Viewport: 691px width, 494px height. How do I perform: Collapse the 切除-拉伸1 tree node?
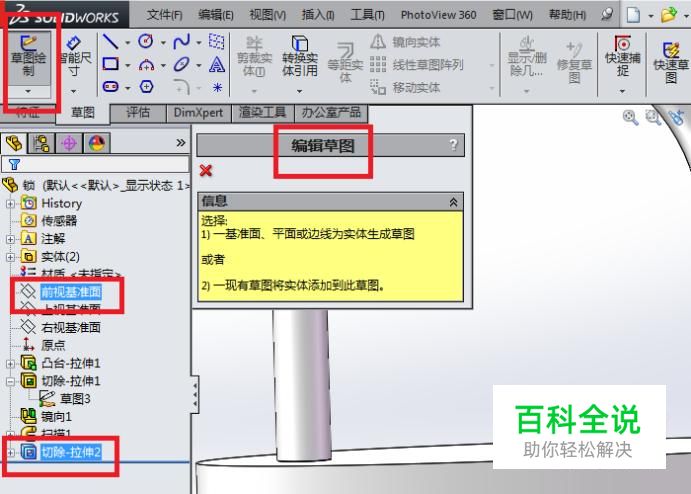click(x=11, y=381)
